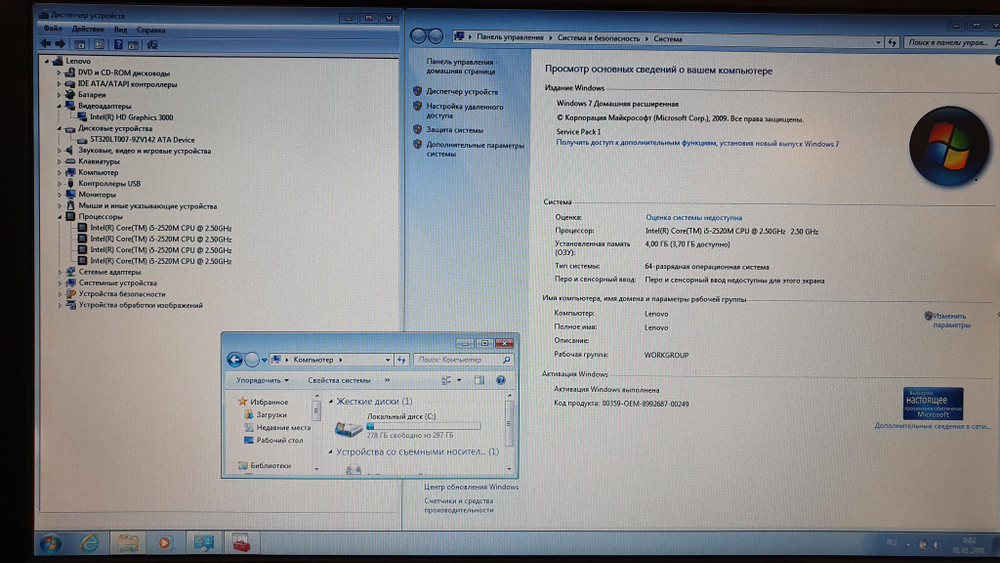Collapse Процессоры node
The image size is (1000, 563).
[x=59, y=216]
